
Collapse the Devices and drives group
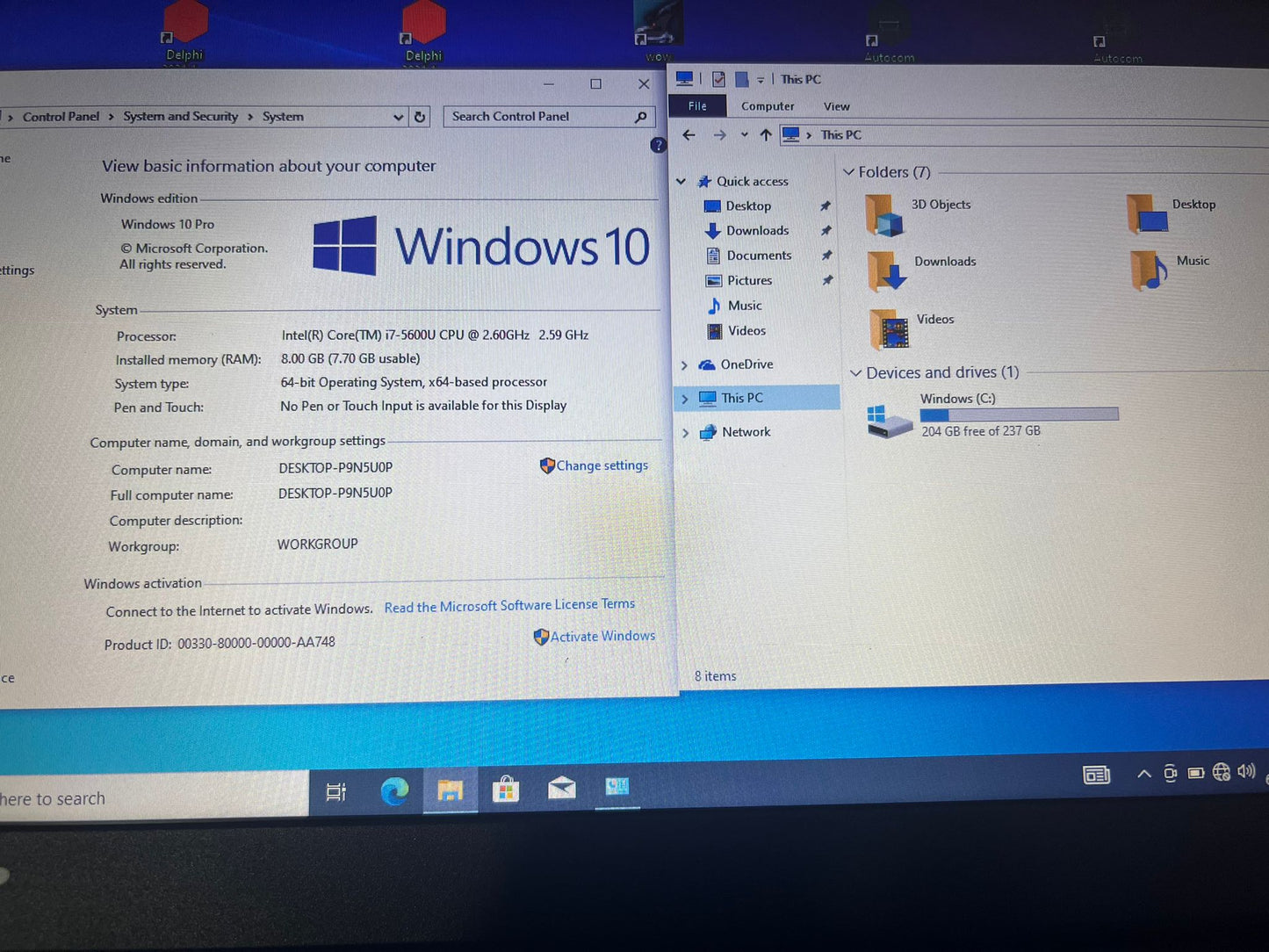coord(856,373)
